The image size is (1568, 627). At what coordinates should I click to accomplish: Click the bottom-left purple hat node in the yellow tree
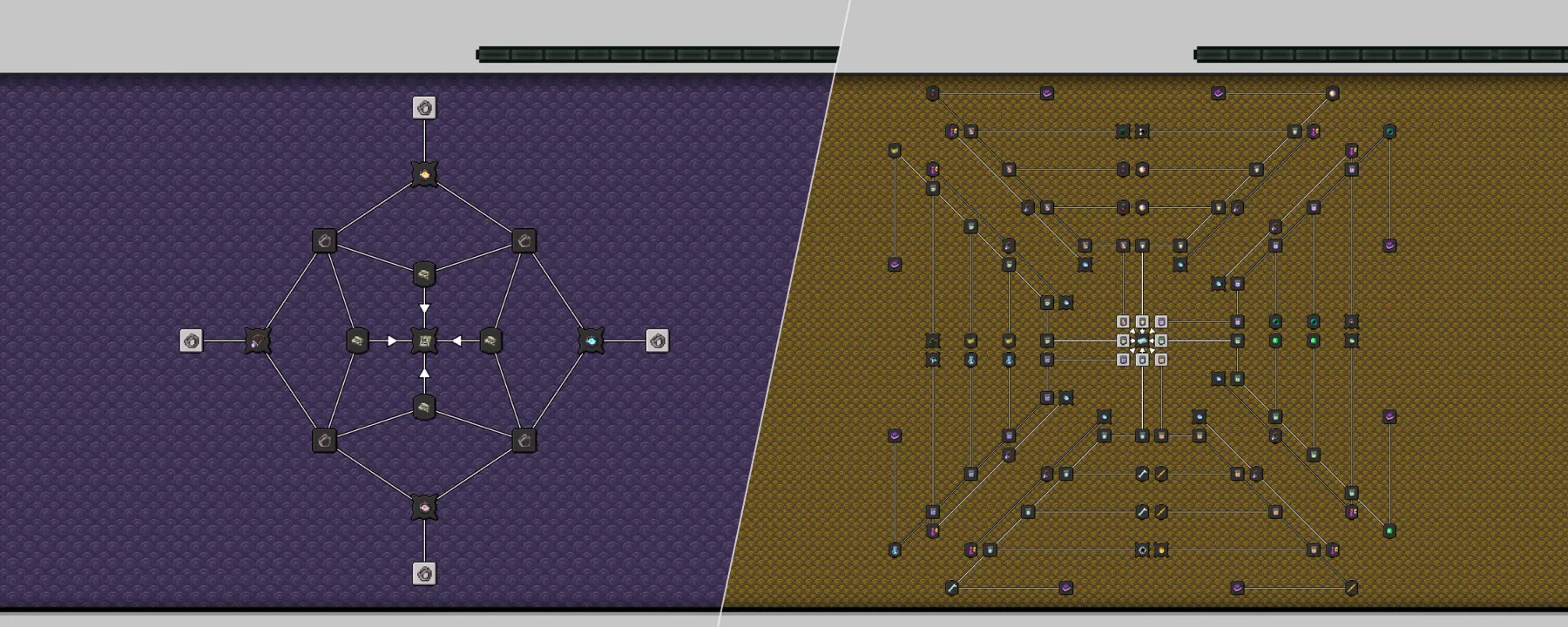click(x=1066, y=589)
